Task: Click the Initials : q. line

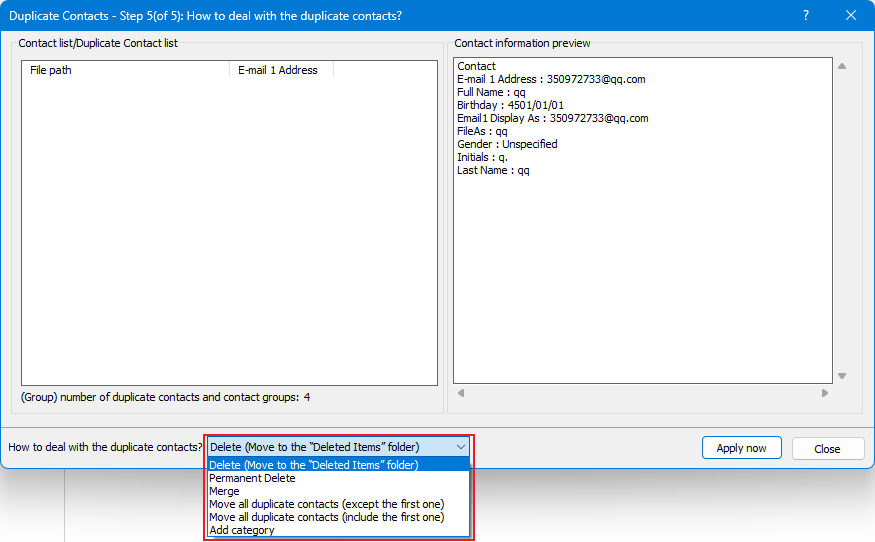Action: pyautogui.click(x=482, y=157)
